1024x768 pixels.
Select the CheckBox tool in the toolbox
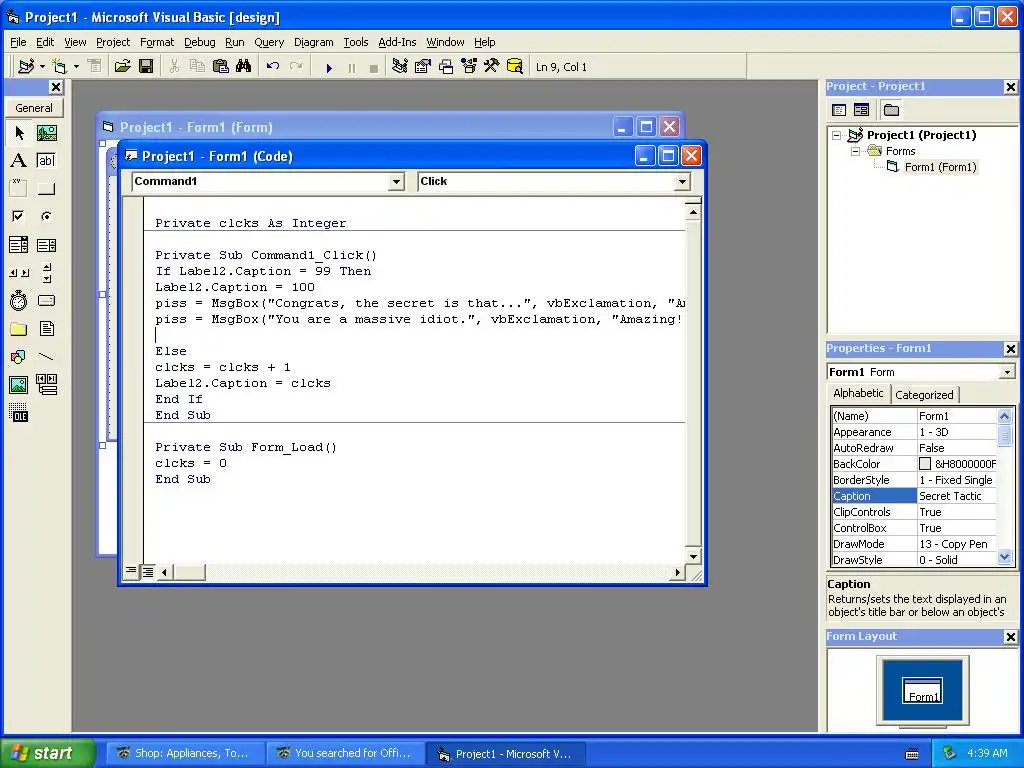click(x=19, y=216)
